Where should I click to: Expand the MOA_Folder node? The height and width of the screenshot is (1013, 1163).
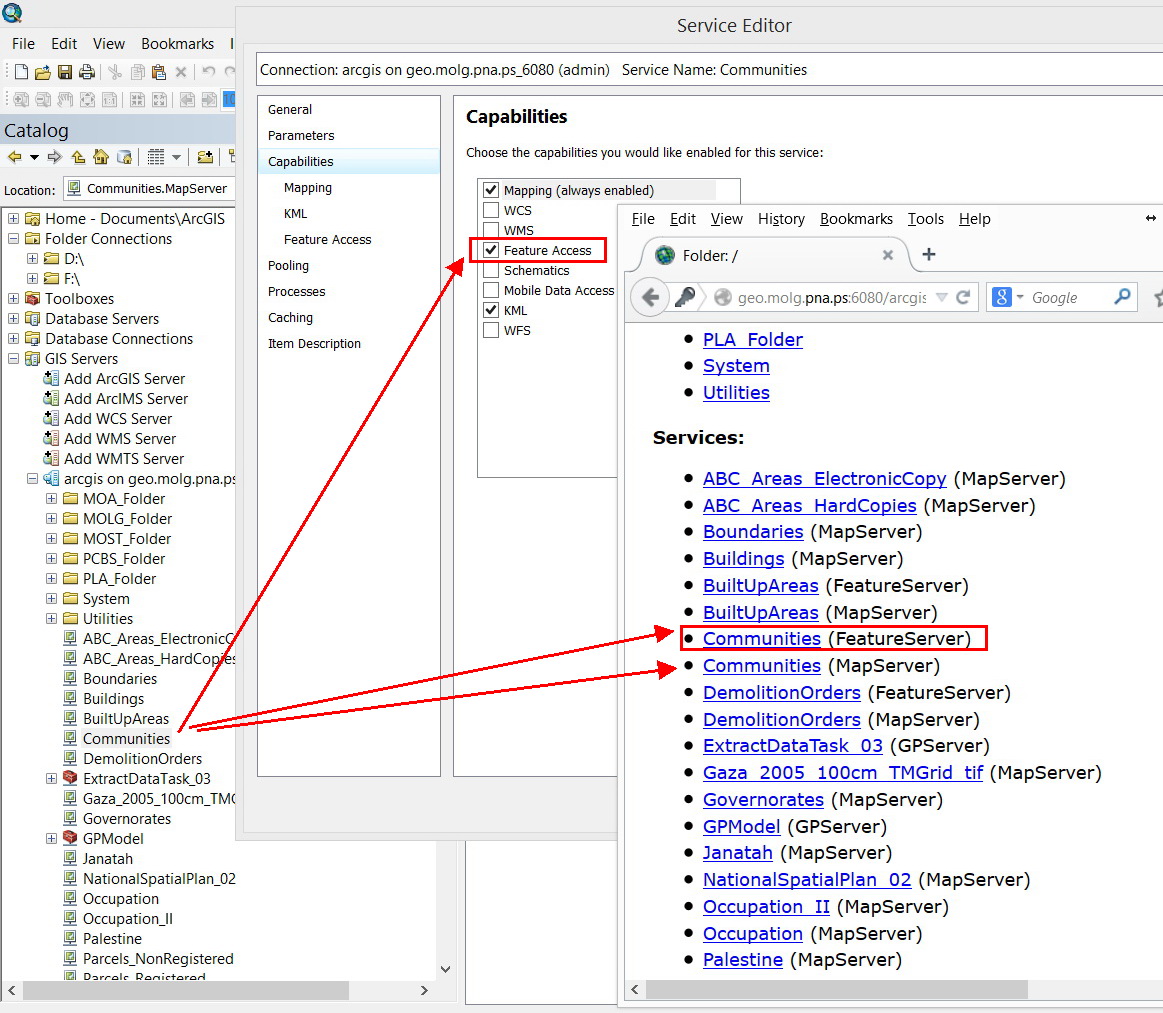tap(51, 498)
